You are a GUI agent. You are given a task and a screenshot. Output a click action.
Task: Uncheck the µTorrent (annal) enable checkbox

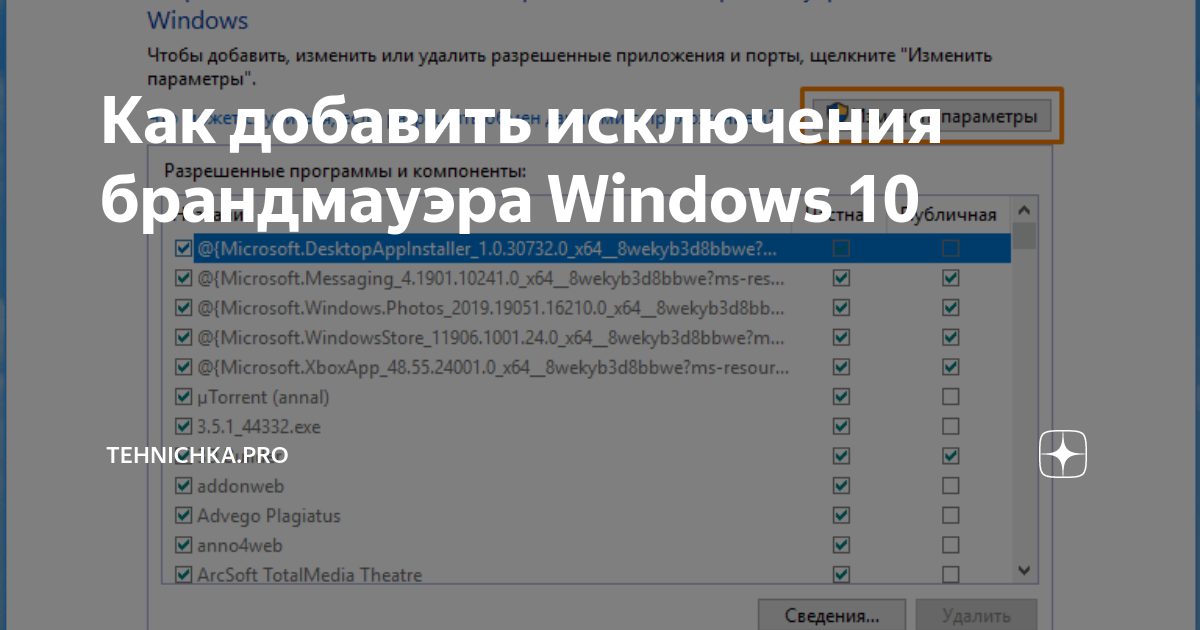(x=183, y=397)
